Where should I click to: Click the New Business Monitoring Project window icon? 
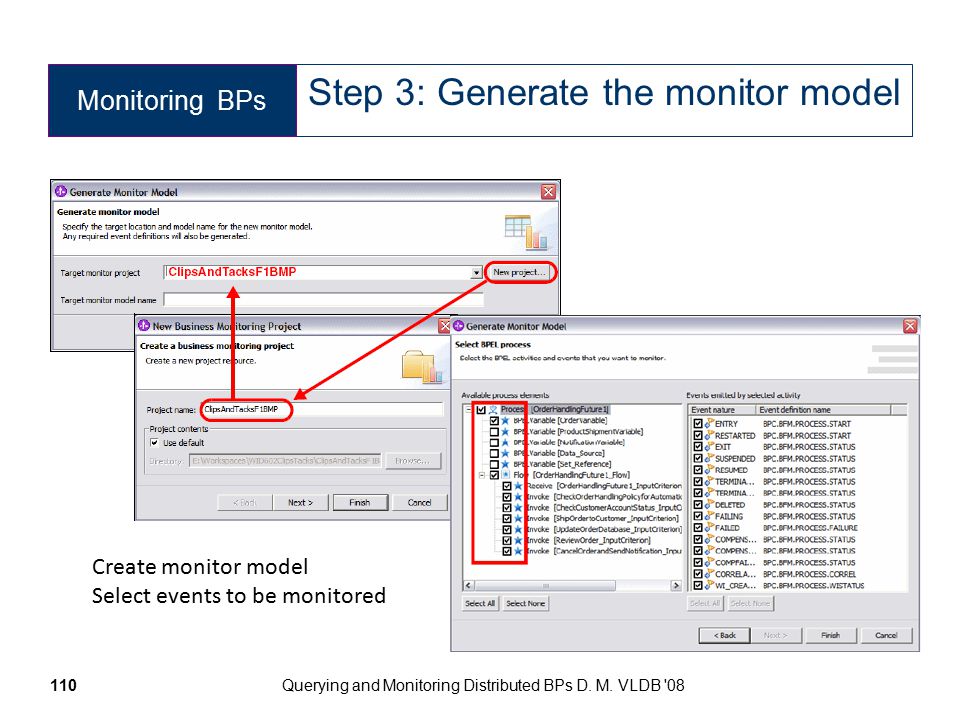click(x=144, y=326)
